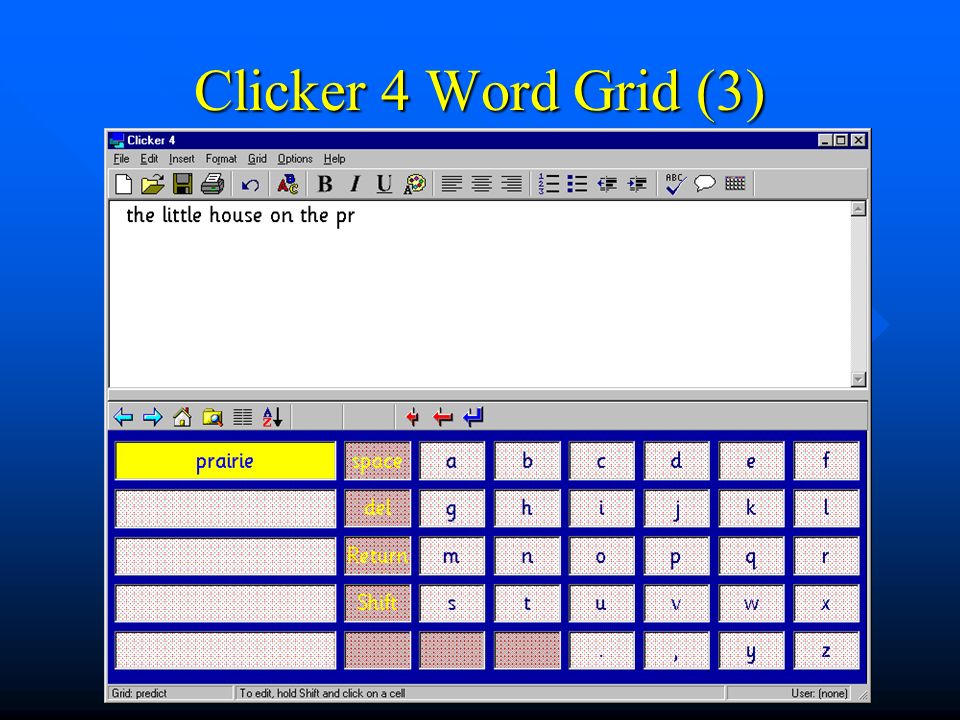960x720 pixels.
Task: Click the document scrollbar down arrow
Action: (x=858, y=380)
